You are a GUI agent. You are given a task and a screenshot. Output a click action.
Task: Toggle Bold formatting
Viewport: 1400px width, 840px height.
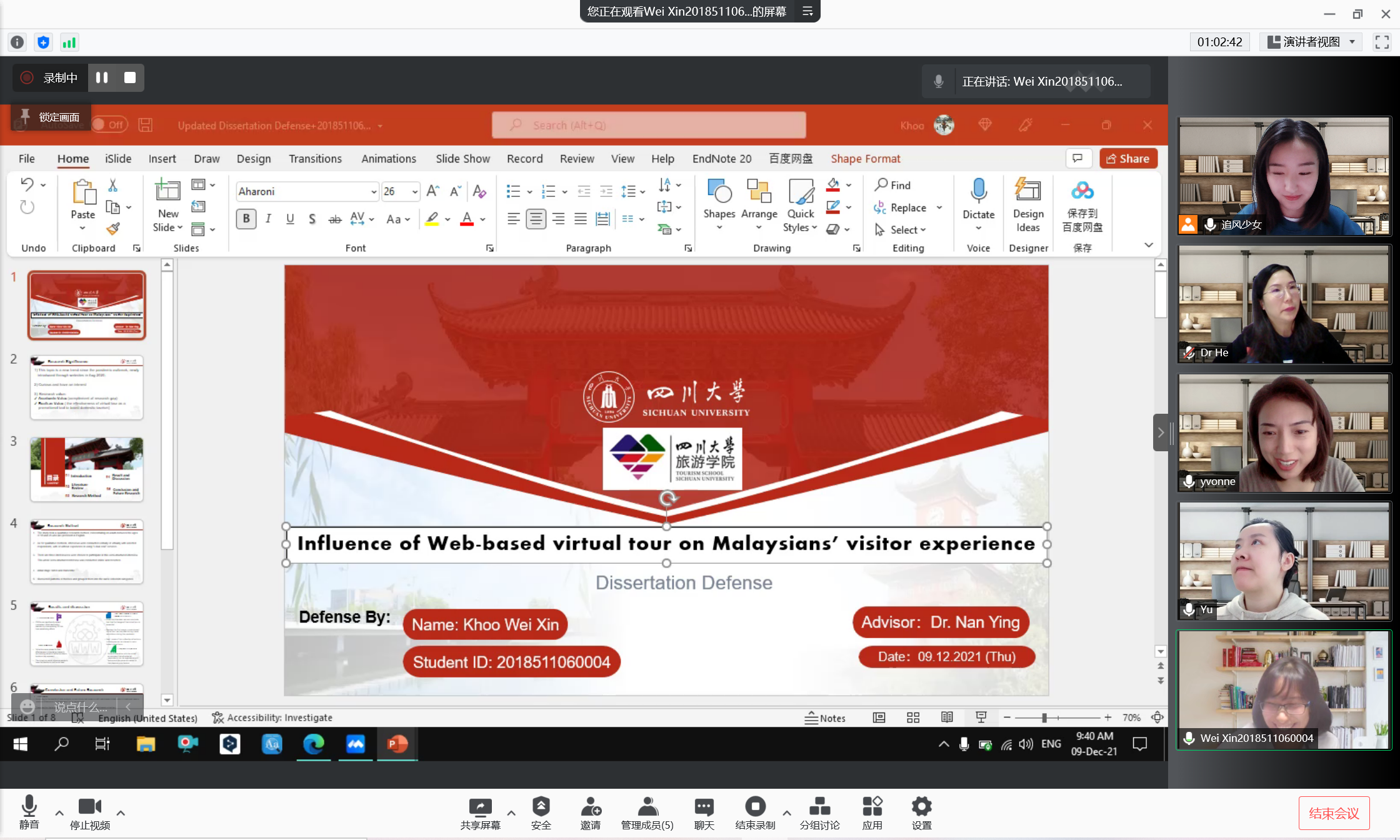pos(246,219)
